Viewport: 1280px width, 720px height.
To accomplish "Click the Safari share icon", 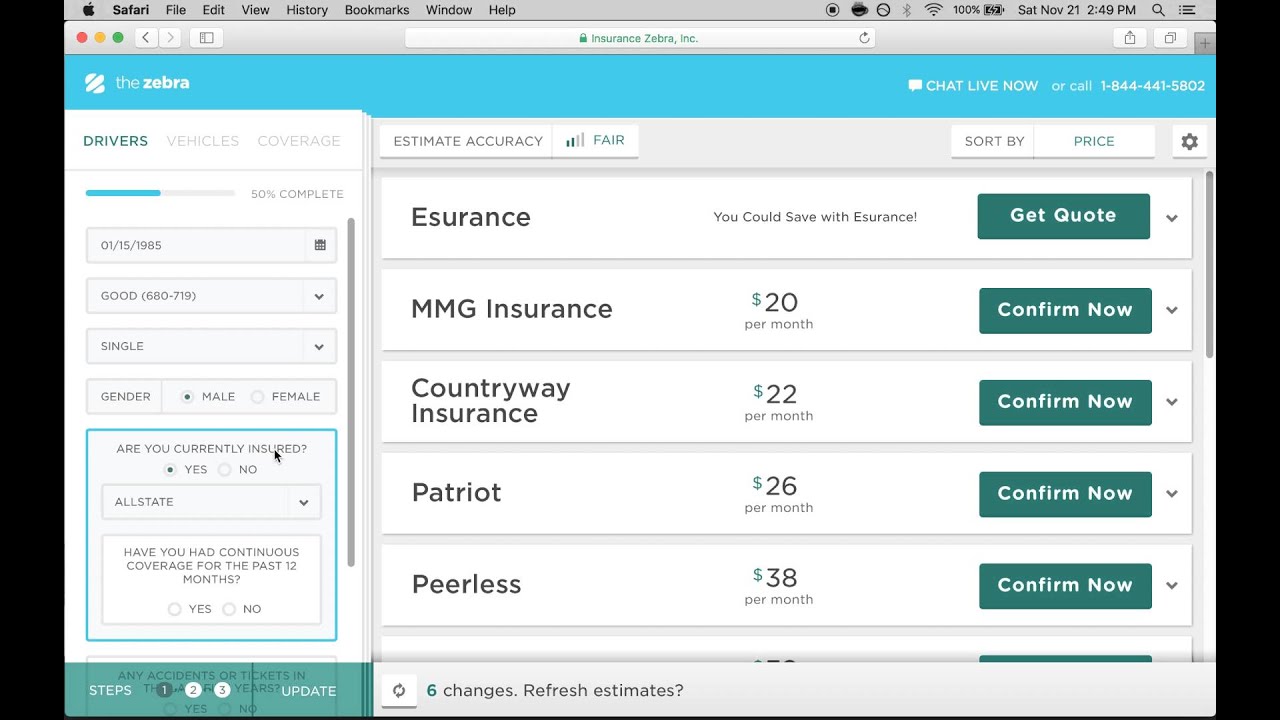I will [1130, 38].
